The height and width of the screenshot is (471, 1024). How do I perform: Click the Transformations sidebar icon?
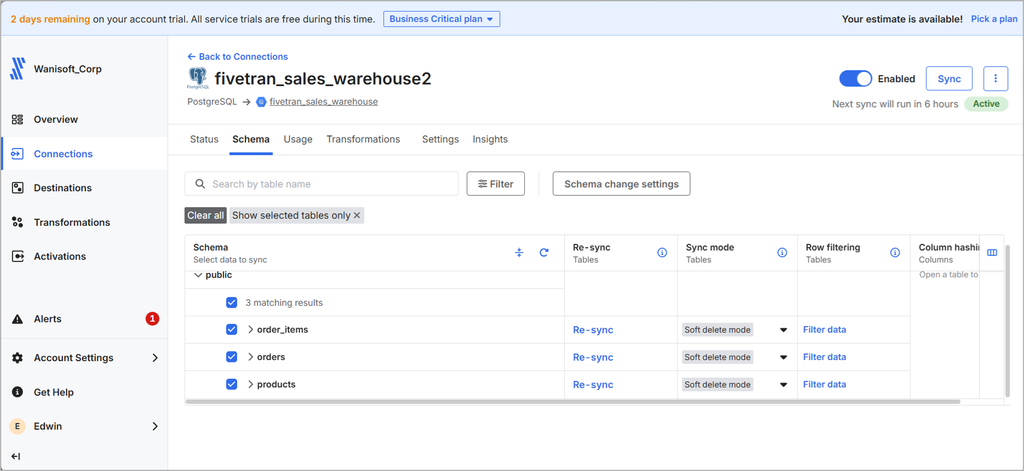point(18,222)
